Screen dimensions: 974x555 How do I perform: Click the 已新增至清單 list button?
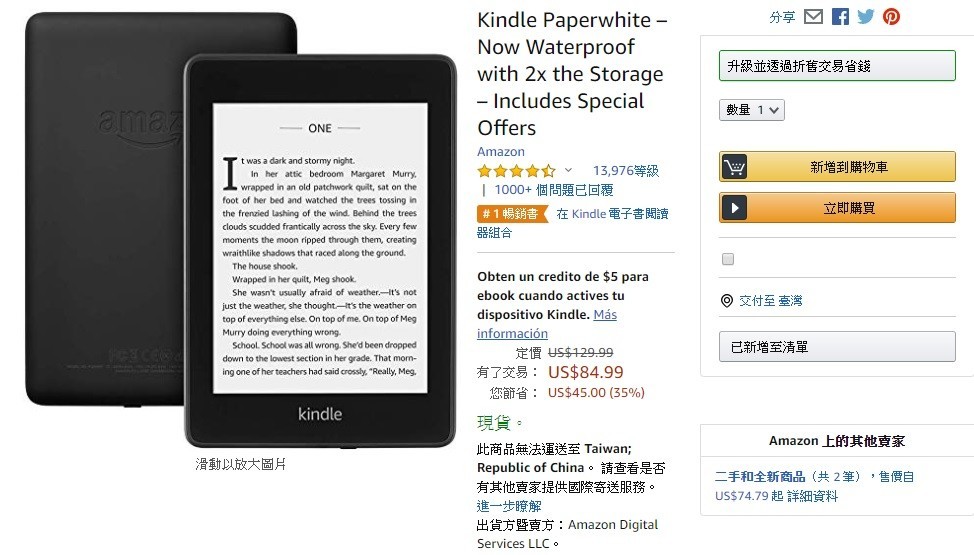pos(837,346)
